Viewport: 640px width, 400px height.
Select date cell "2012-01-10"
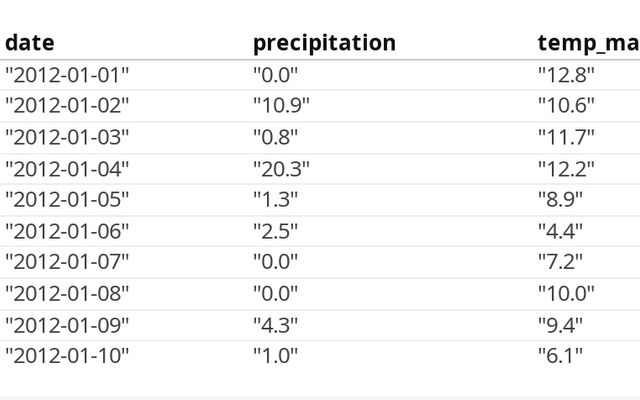(x=67, y=355)
